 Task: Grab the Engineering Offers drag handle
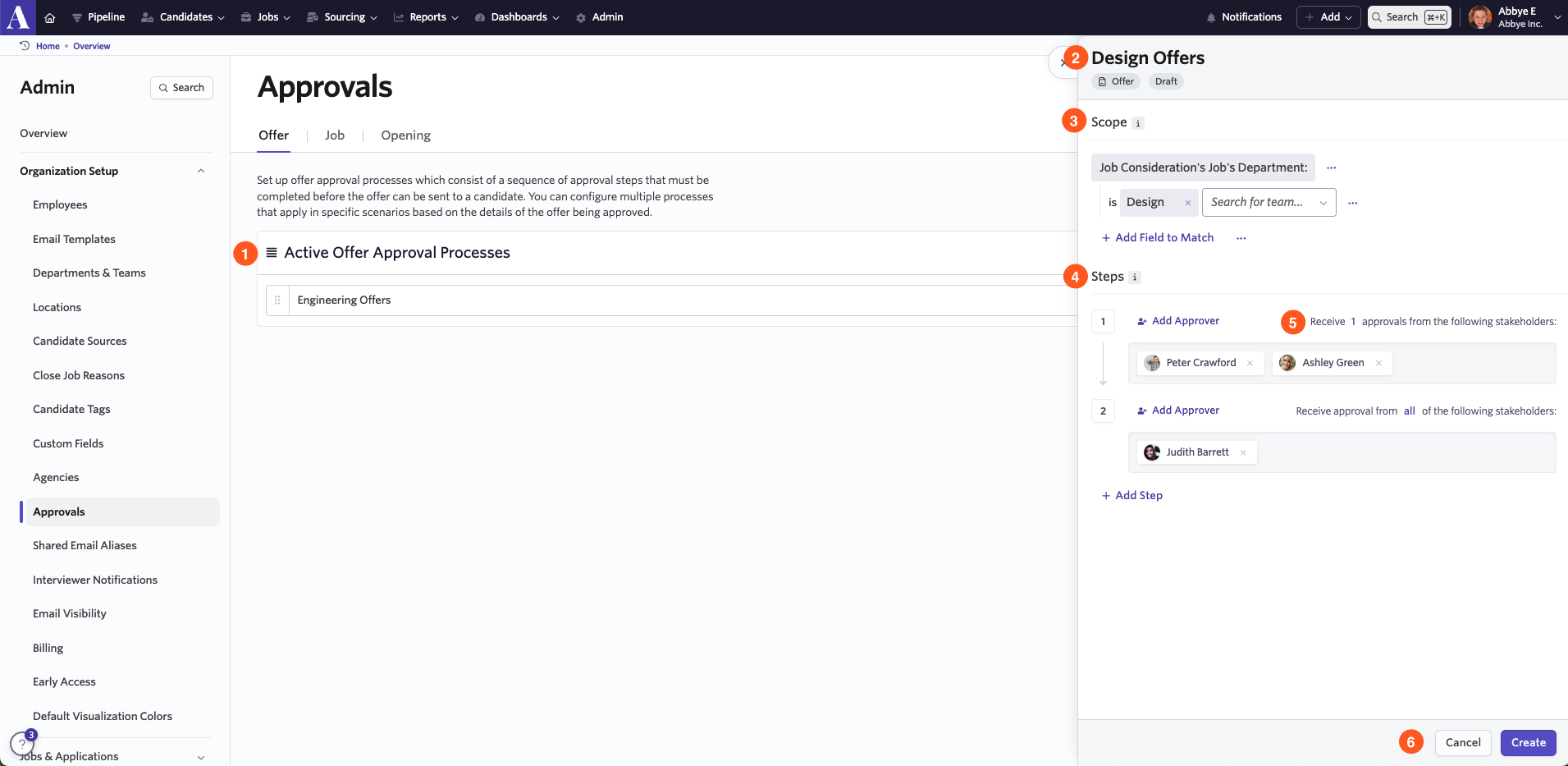[277, 300]
